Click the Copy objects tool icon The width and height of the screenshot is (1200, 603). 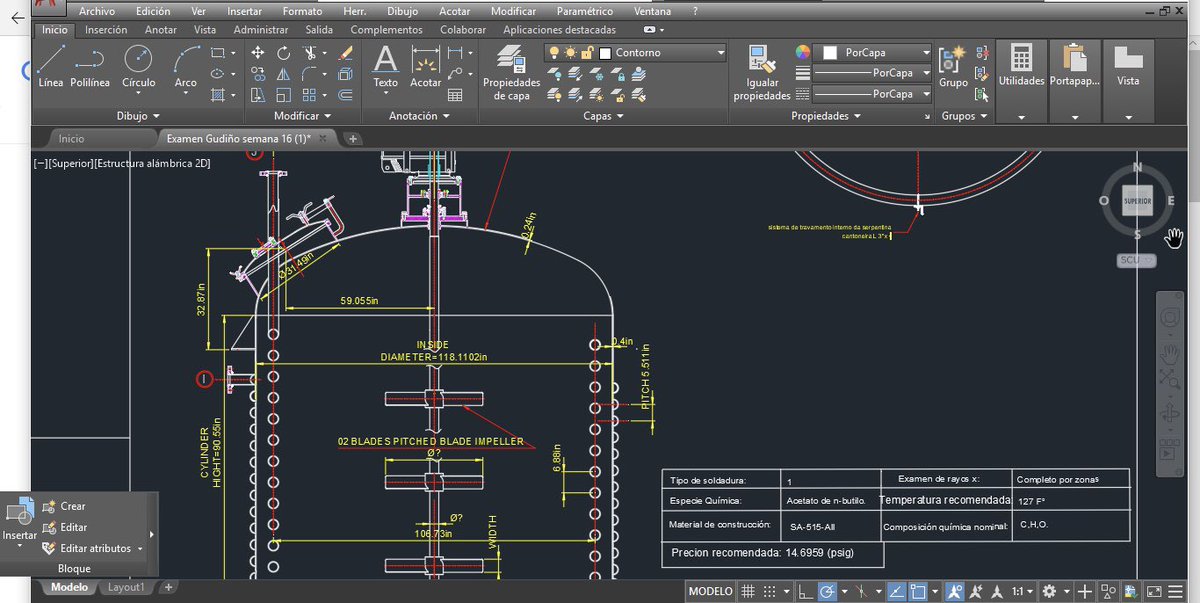coord(257,74)
